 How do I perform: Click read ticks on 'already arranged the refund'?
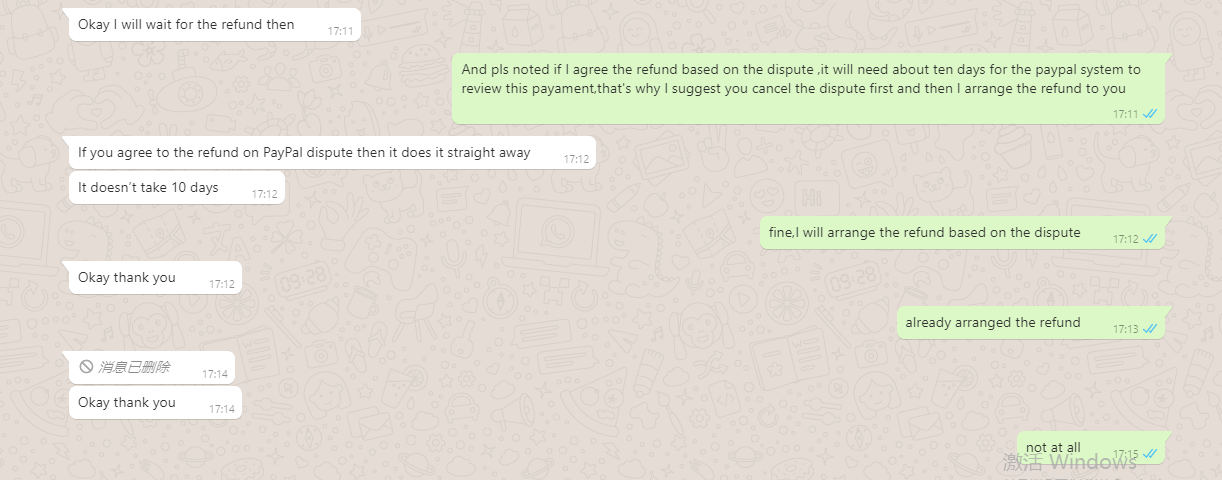(x=1150, y=329)
